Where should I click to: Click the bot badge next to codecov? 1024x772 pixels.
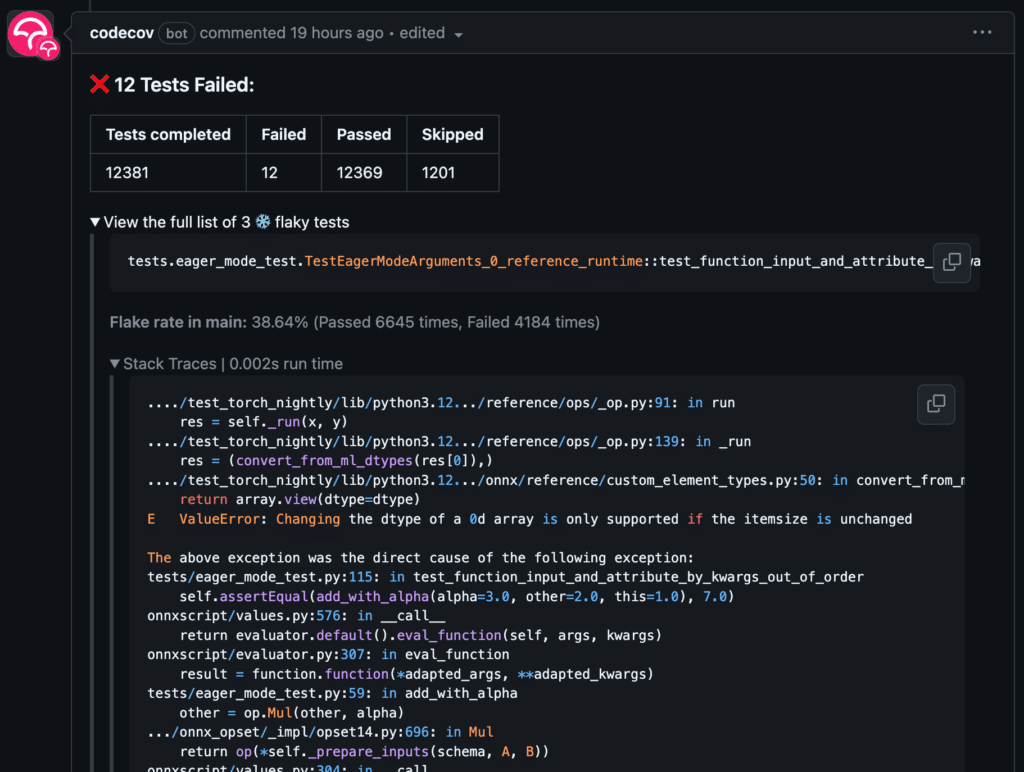coord(176,33)
